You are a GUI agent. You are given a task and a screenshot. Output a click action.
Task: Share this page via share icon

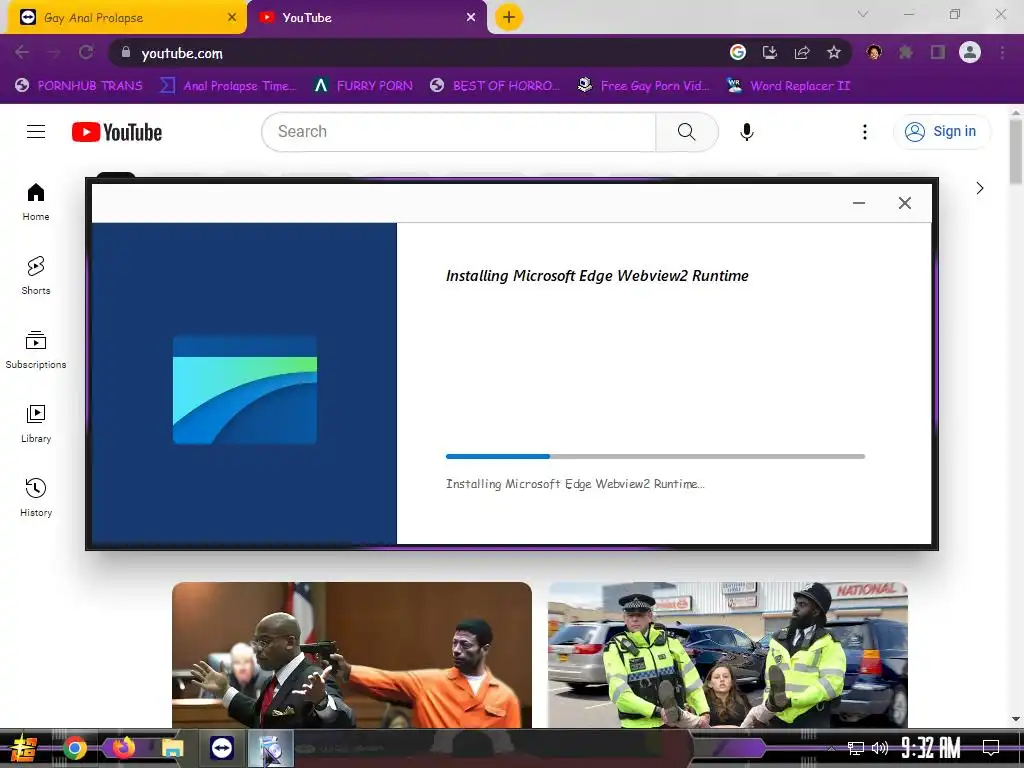(x=802, y=52)
